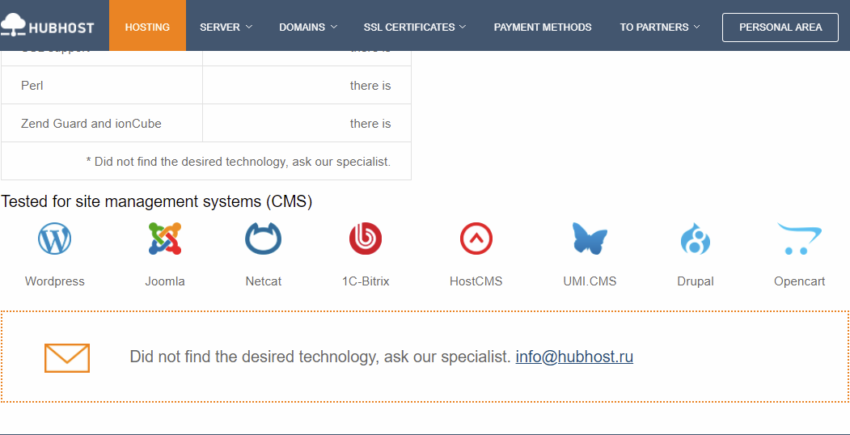
Task: Expand the Domains dropdown chevron
Action: tap(334, 27)
